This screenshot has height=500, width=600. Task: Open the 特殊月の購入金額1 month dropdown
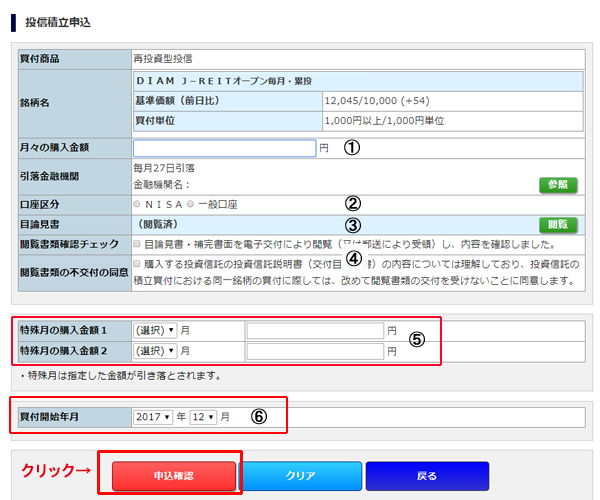[x=154, y=330]
